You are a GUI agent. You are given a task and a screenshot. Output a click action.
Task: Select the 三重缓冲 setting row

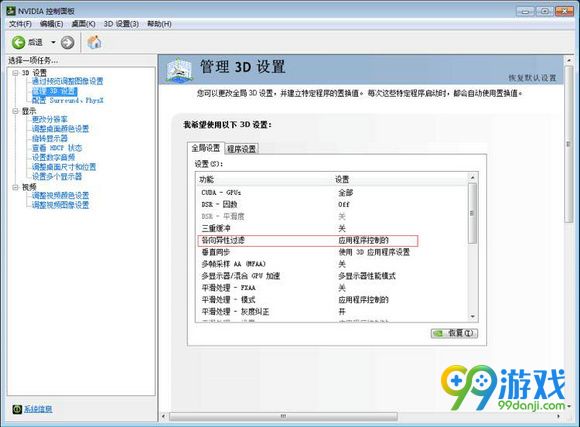[332, 228]
